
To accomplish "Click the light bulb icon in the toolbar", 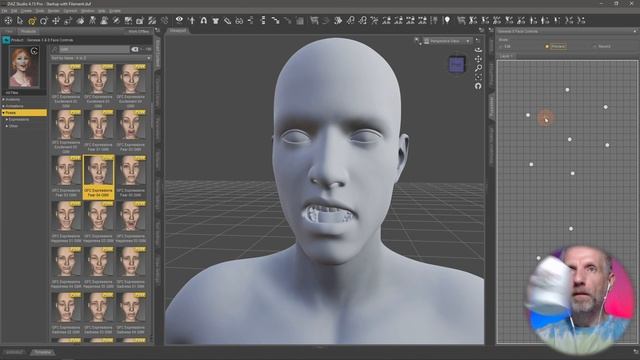I will (x=447, y=20).
